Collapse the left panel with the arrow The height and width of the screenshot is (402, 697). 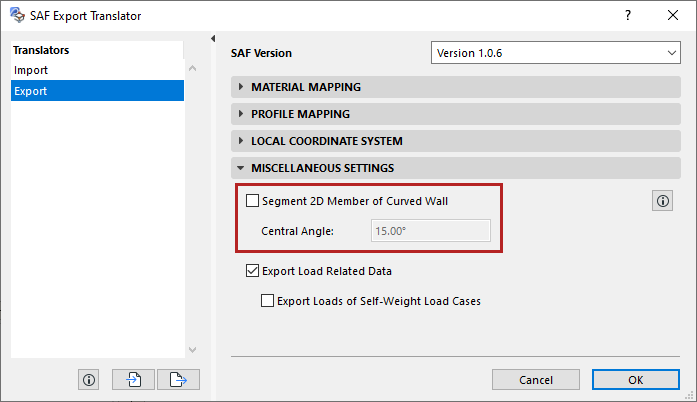pyautogui.click(x=212, y=39)
